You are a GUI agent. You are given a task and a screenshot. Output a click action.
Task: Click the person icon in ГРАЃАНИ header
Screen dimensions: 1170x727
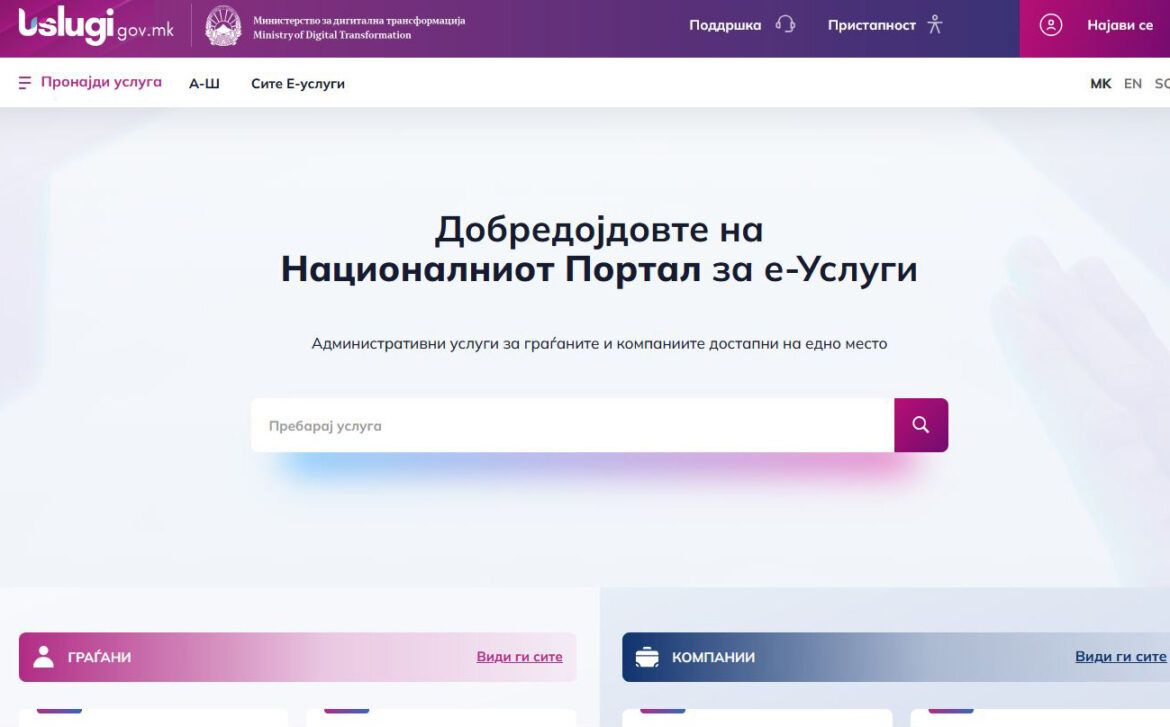click(x=43, y=657)
